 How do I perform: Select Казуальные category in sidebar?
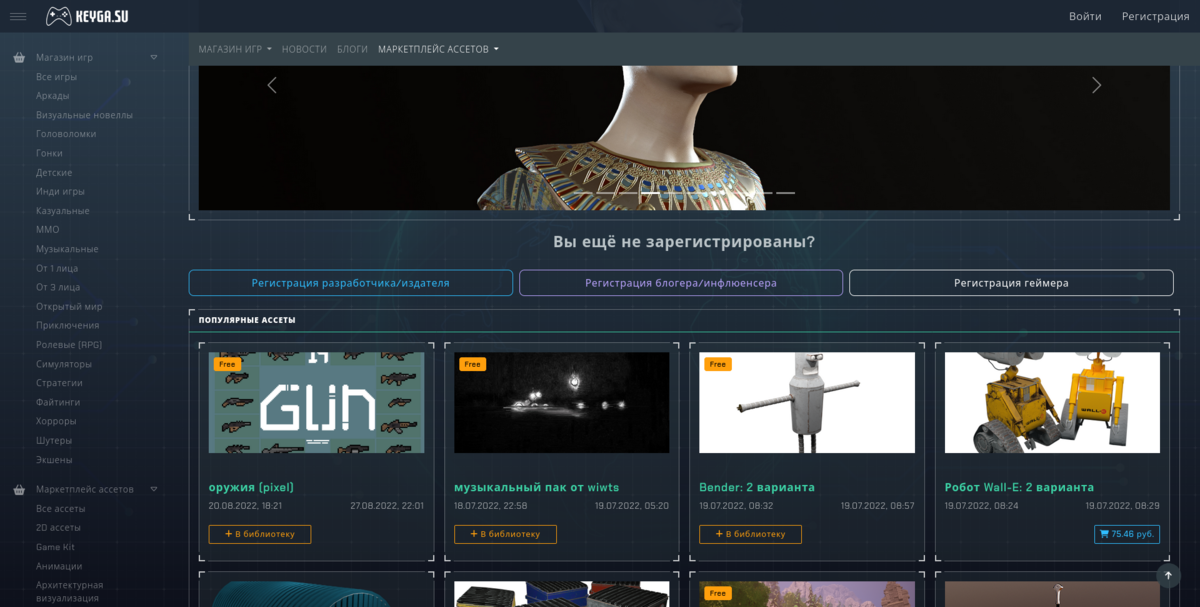pyautogui.click(x=63, y=211)
